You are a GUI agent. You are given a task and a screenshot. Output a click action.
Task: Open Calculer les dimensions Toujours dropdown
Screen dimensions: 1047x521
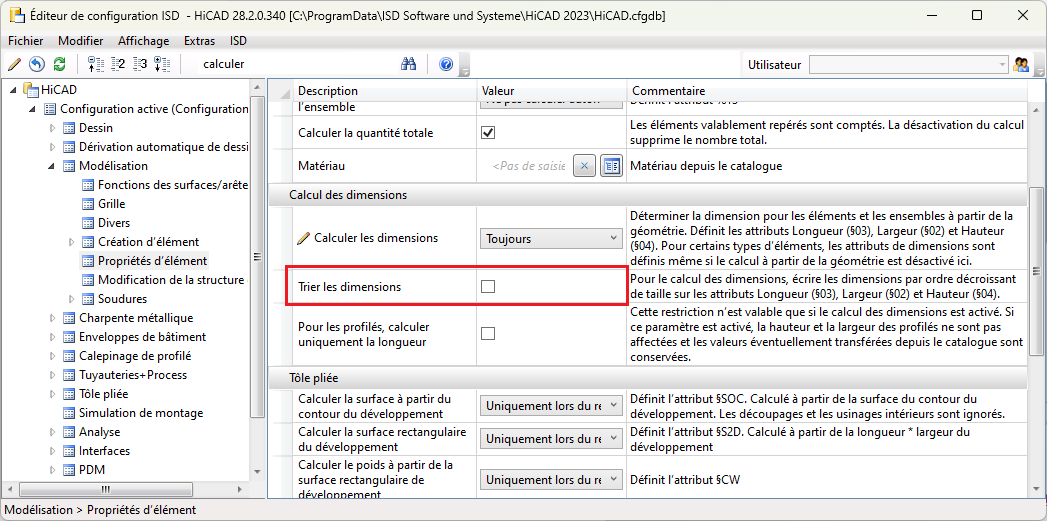551,238
